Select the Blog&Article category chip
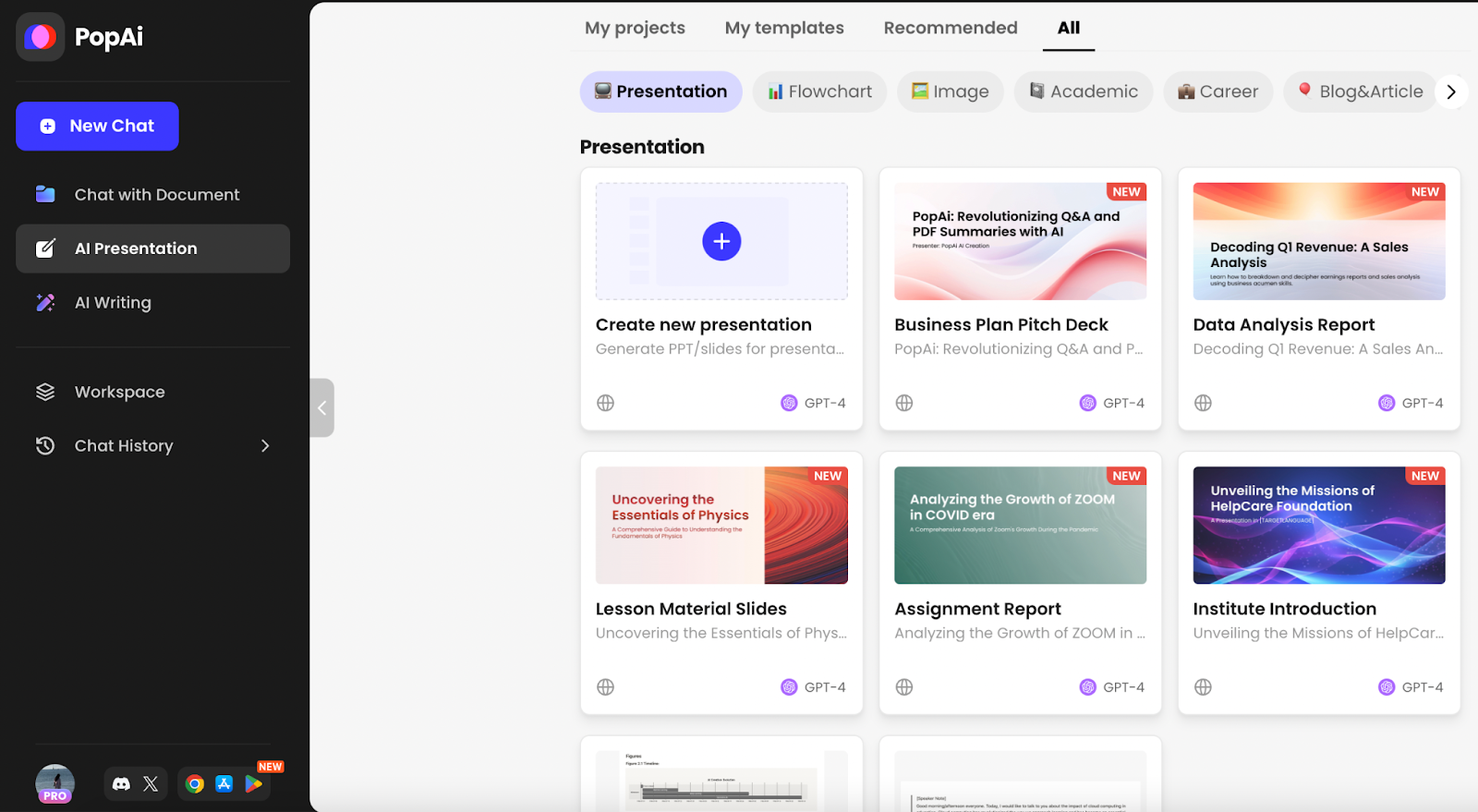This screenshot has width=1478, height=812. (x=1361, y=91)
